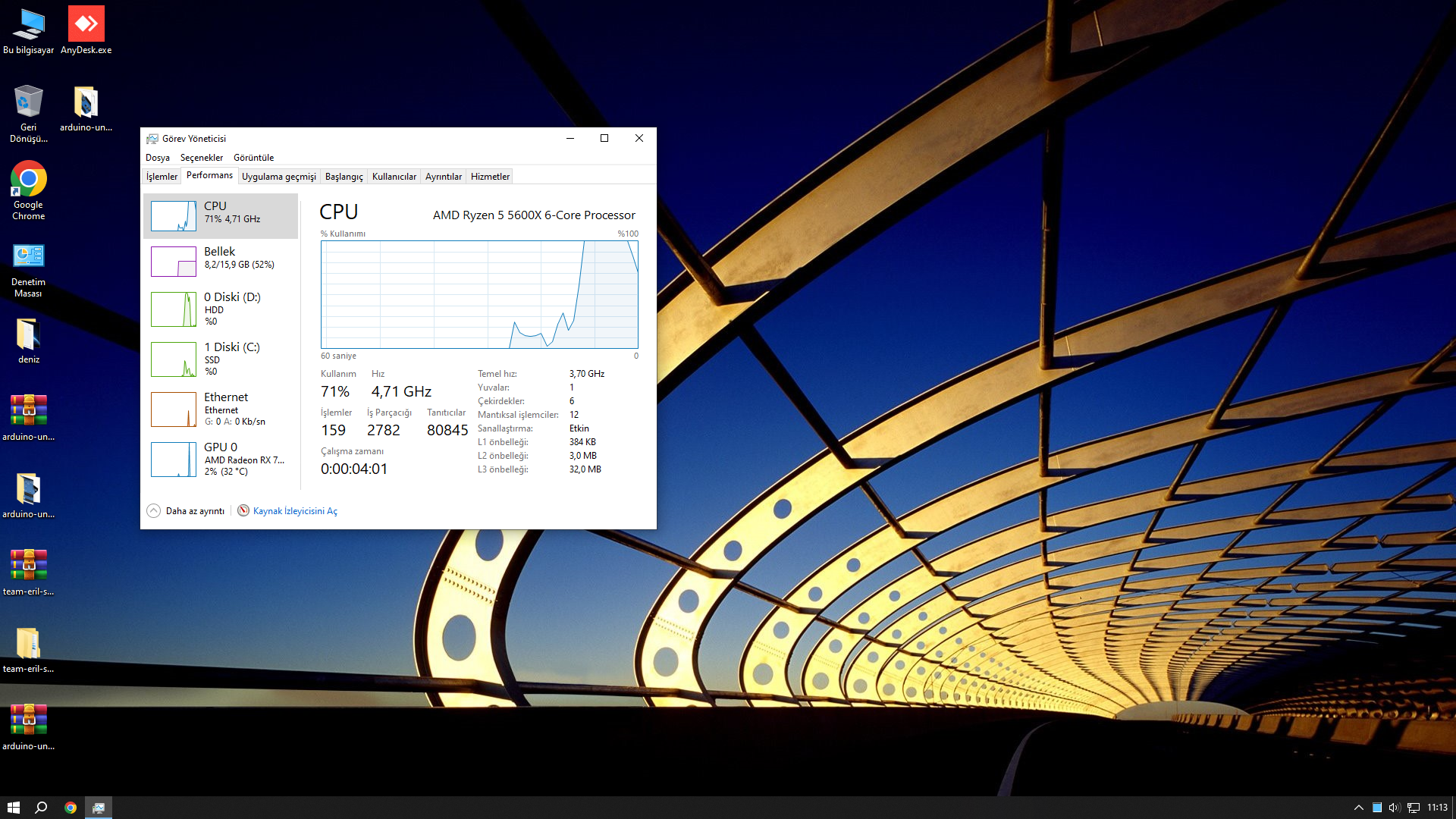Select the team-eril-s WinRAR archive icon
1456x819 pixels.
pyautogui.click(x=28, y=573)
